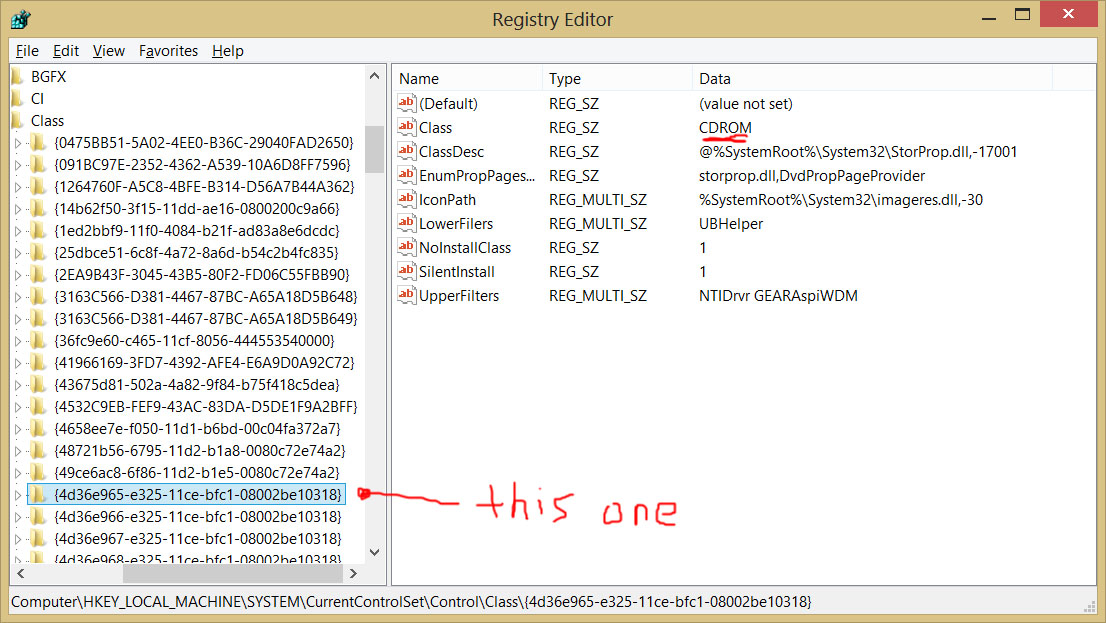Click the NoInstallClass value string icon
Screen dimensions: 1106x623
coord(406,247)
